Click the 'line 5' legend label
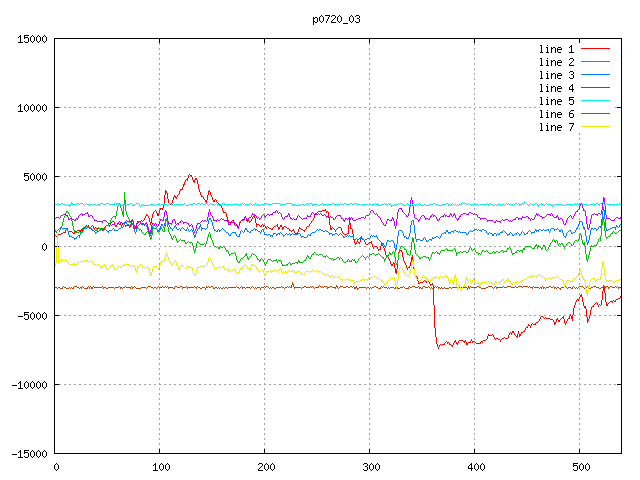 pos(556,101)
